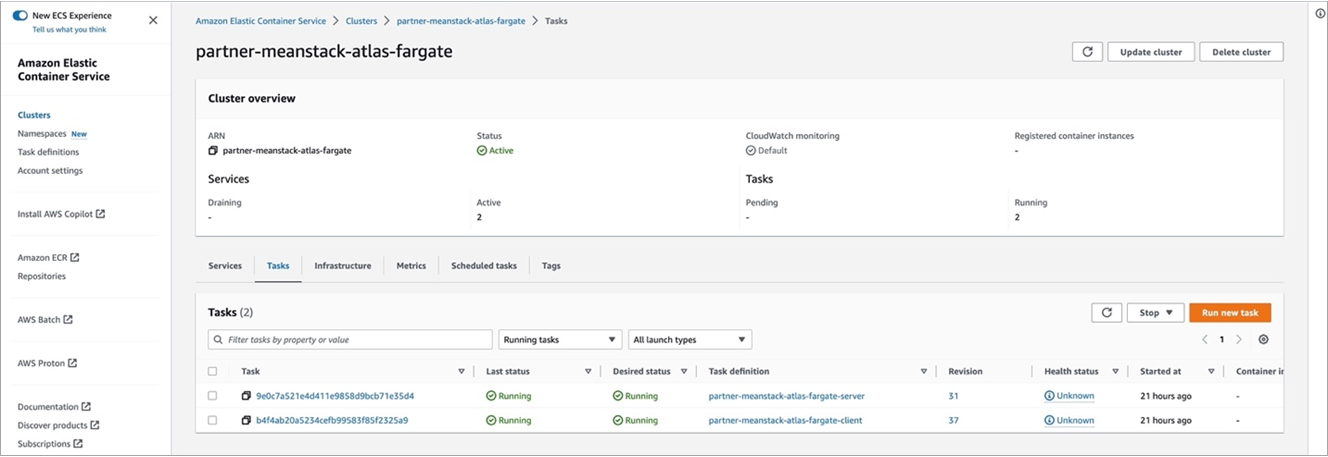Image resolution: width=1328 pixels, height=457 pixels.
Task: Copy task ID starting with 9e0c7a52
Action: tap(246, 396)
